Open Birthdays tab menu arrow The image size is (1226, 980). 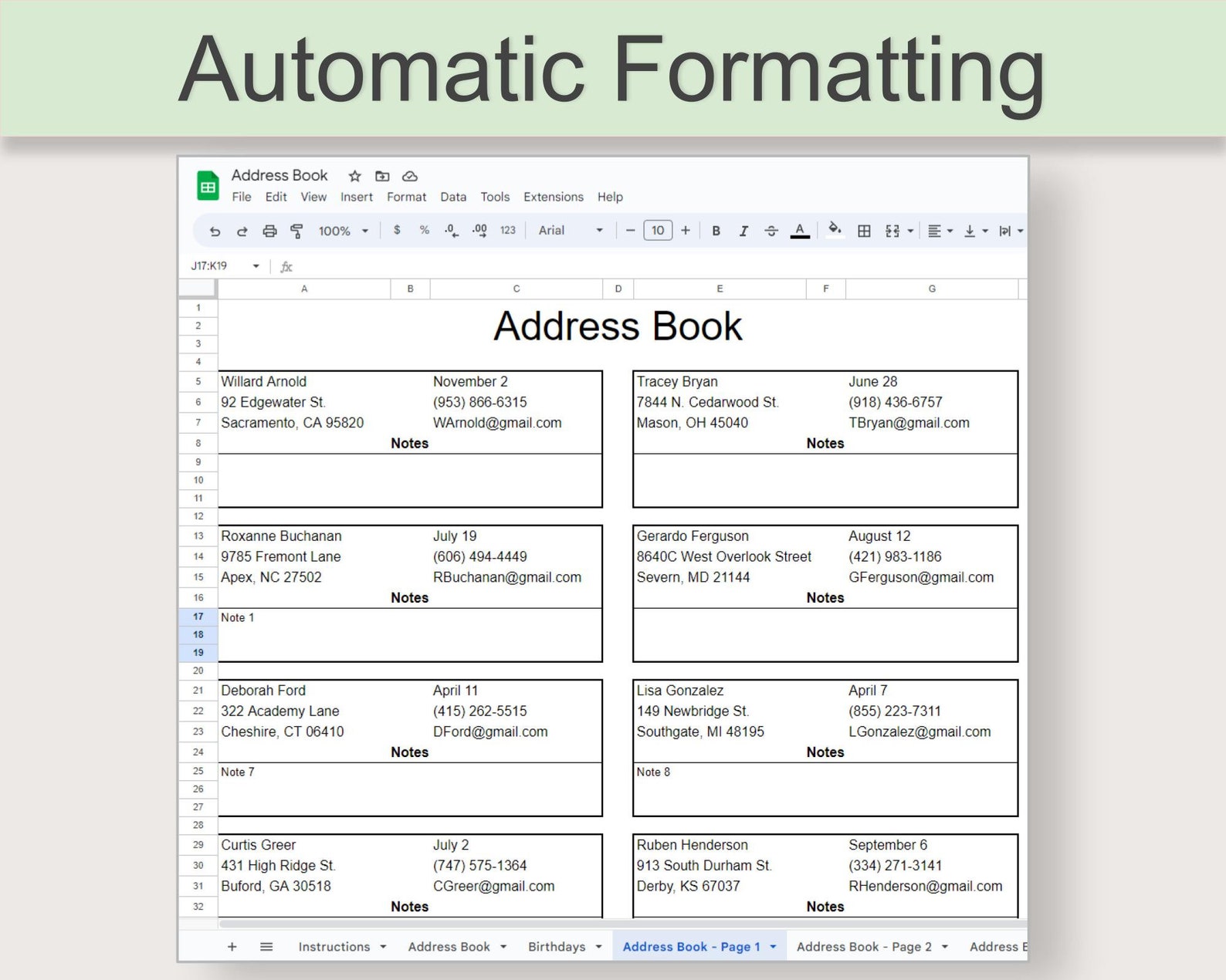598,947
